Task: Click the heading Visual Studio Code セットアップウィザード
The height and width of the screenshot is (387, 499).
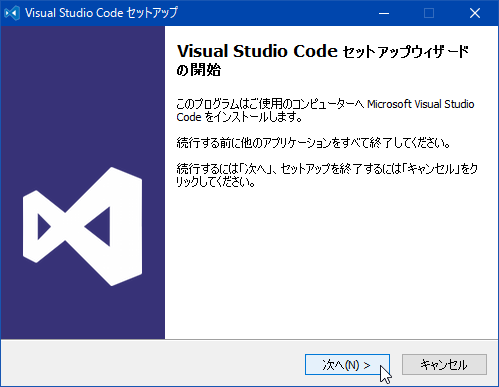Action: [323, 51]
